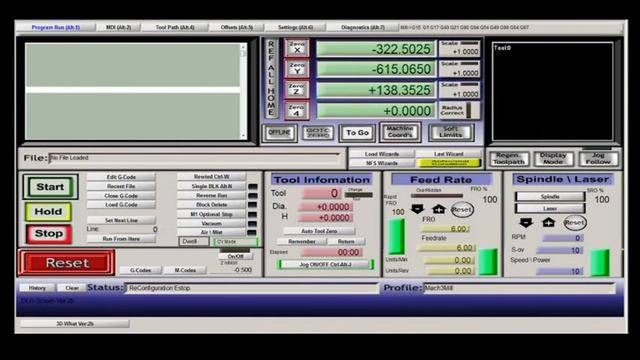Toggle Air \ Mist output

(x=211, y=232)
